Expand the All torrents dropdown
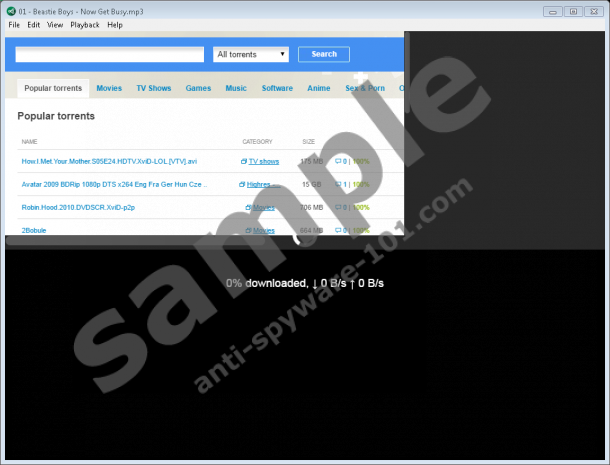Screen dimensions: 610x465 251,54
